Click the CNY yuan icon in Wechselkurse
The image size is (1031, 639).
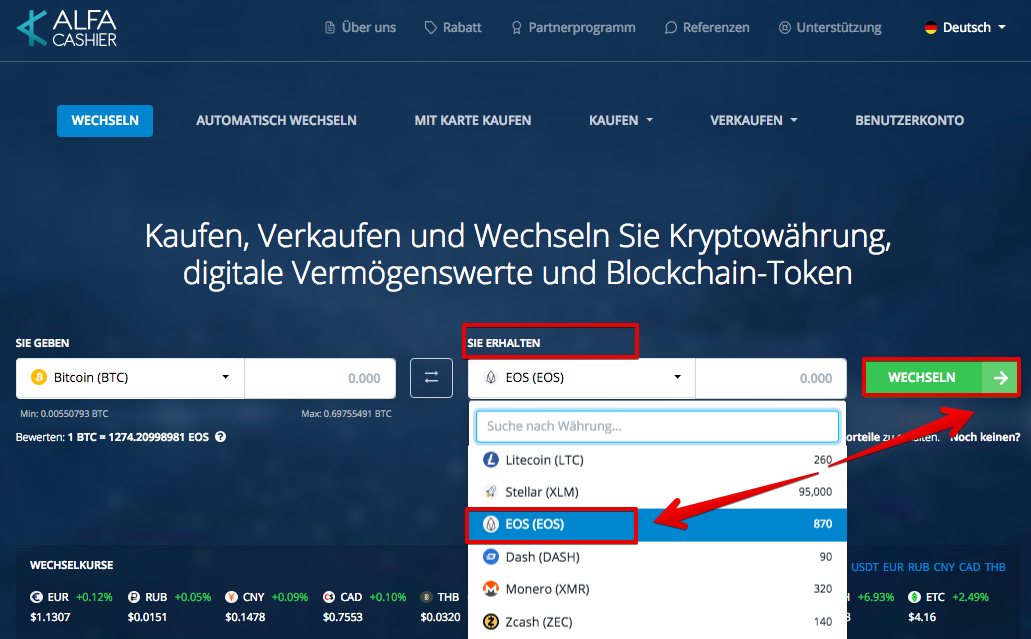[231, 597]
